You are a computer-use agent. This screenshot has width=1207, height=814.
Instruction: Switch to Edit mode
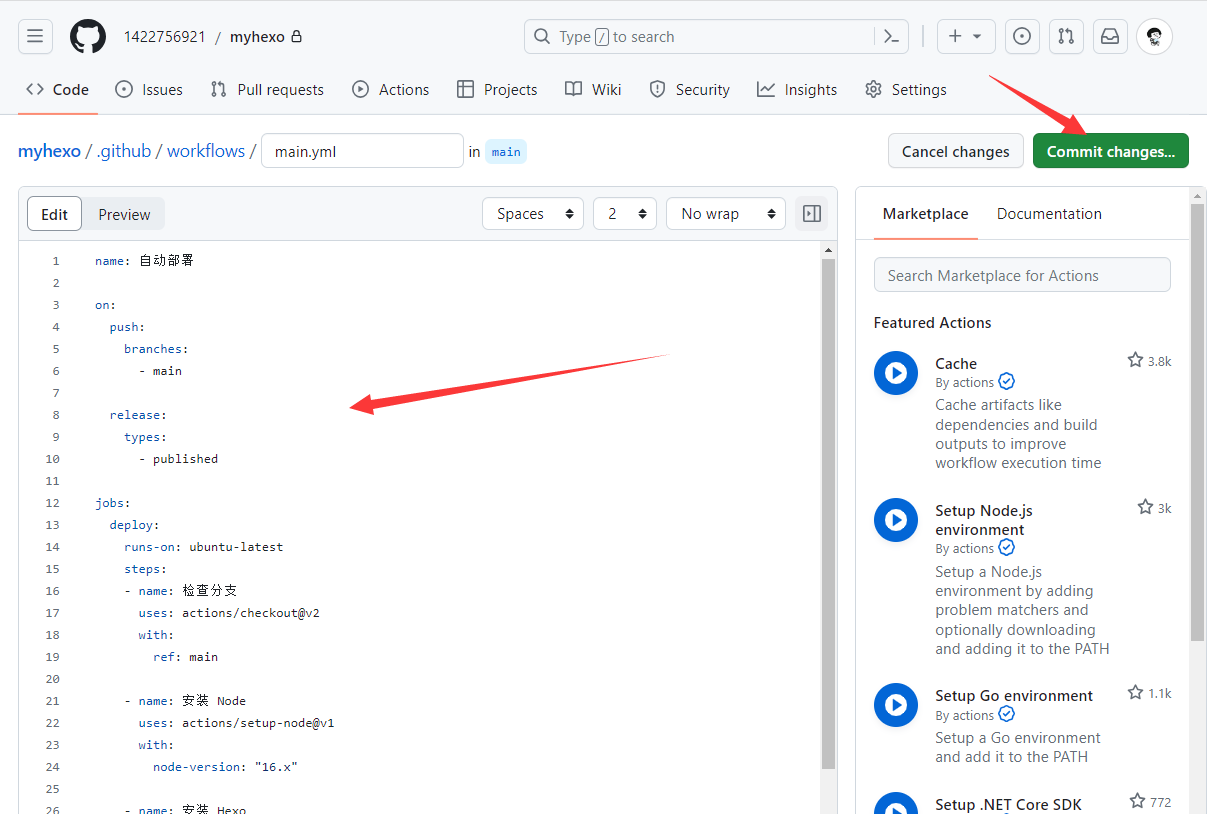55,214
